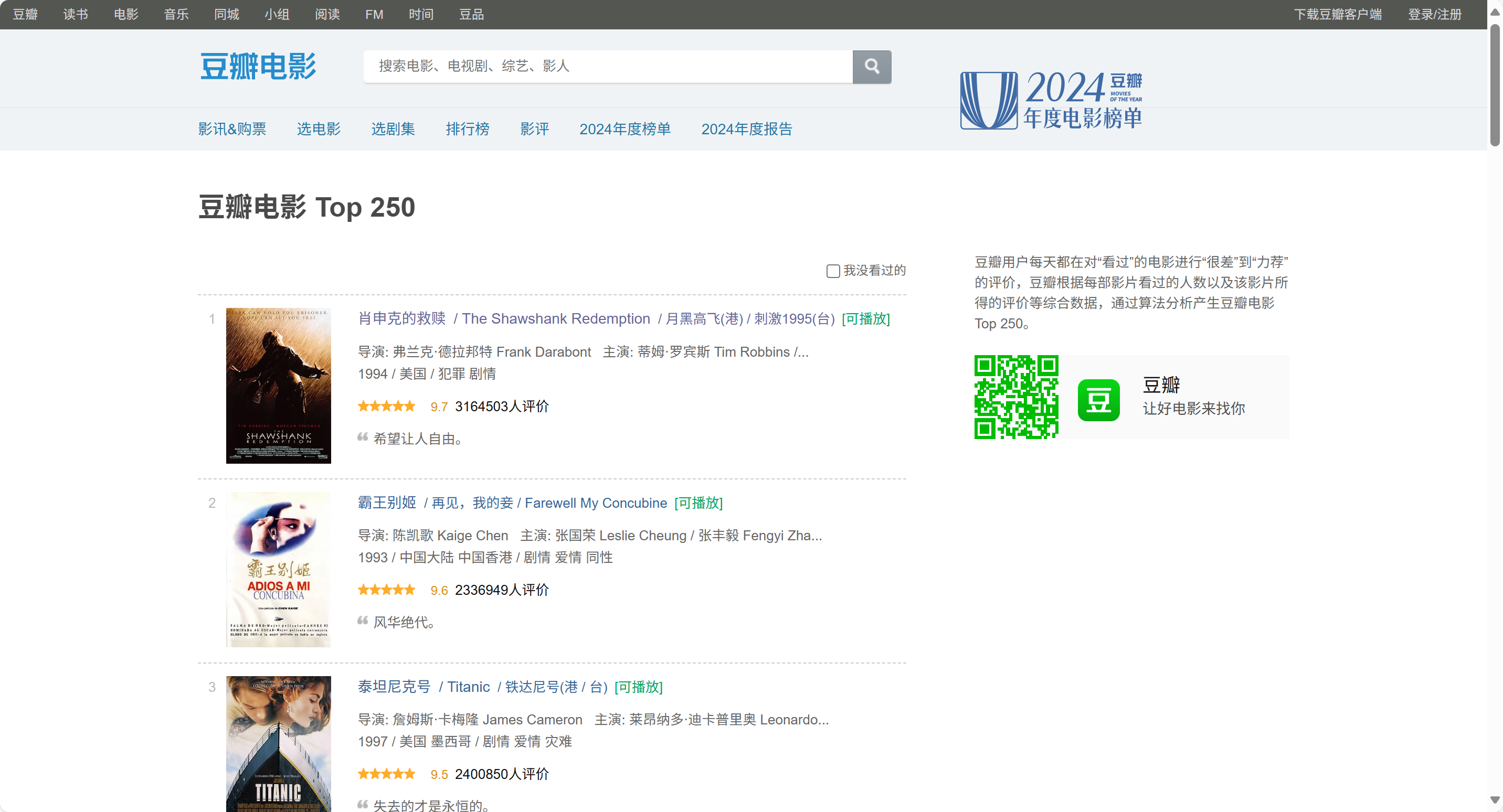
Task: Open 霸王别姬 title link
Action: point(387,503)
